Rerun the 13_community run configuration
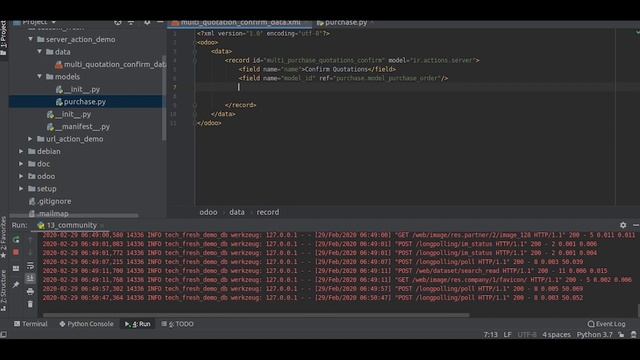 16,239
